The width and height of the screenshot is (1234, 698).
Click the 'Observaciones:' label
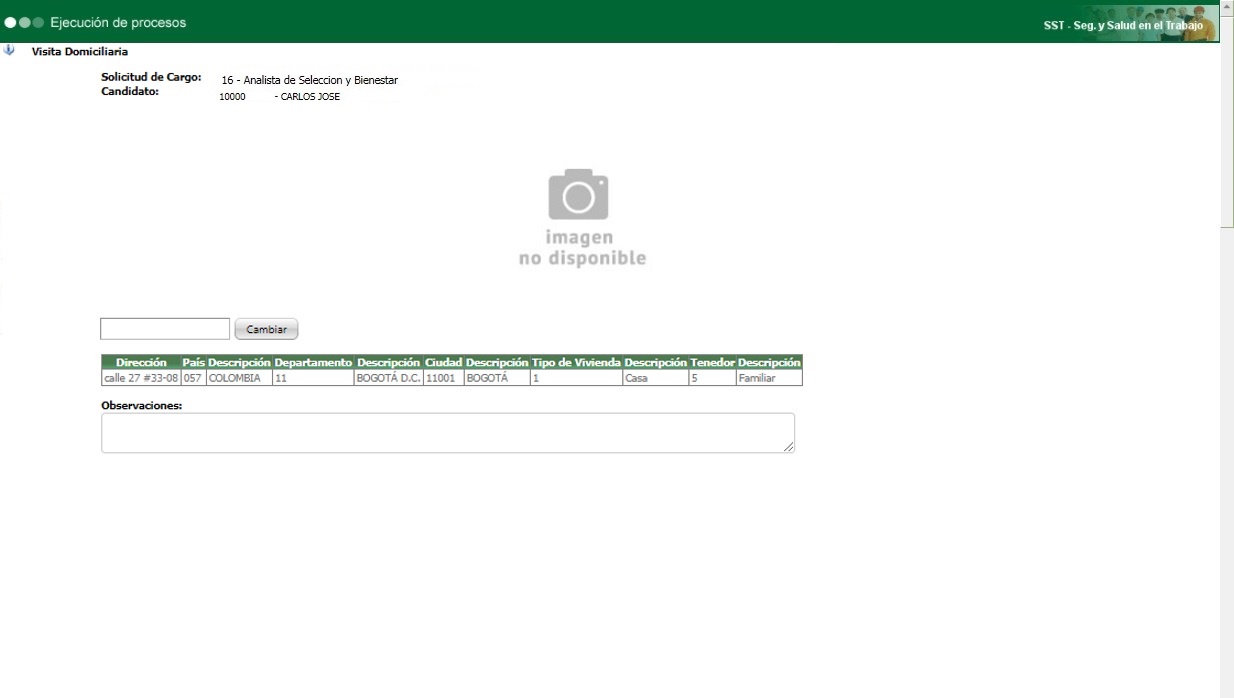coord(141,405)
